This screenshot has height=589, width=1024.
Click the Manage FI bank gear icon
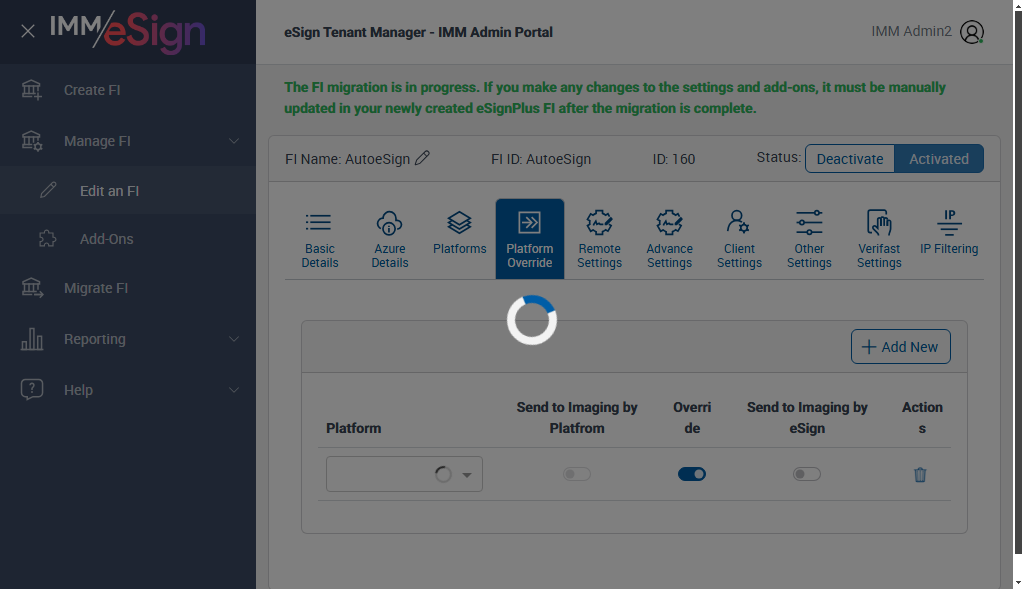coord(31,140)
